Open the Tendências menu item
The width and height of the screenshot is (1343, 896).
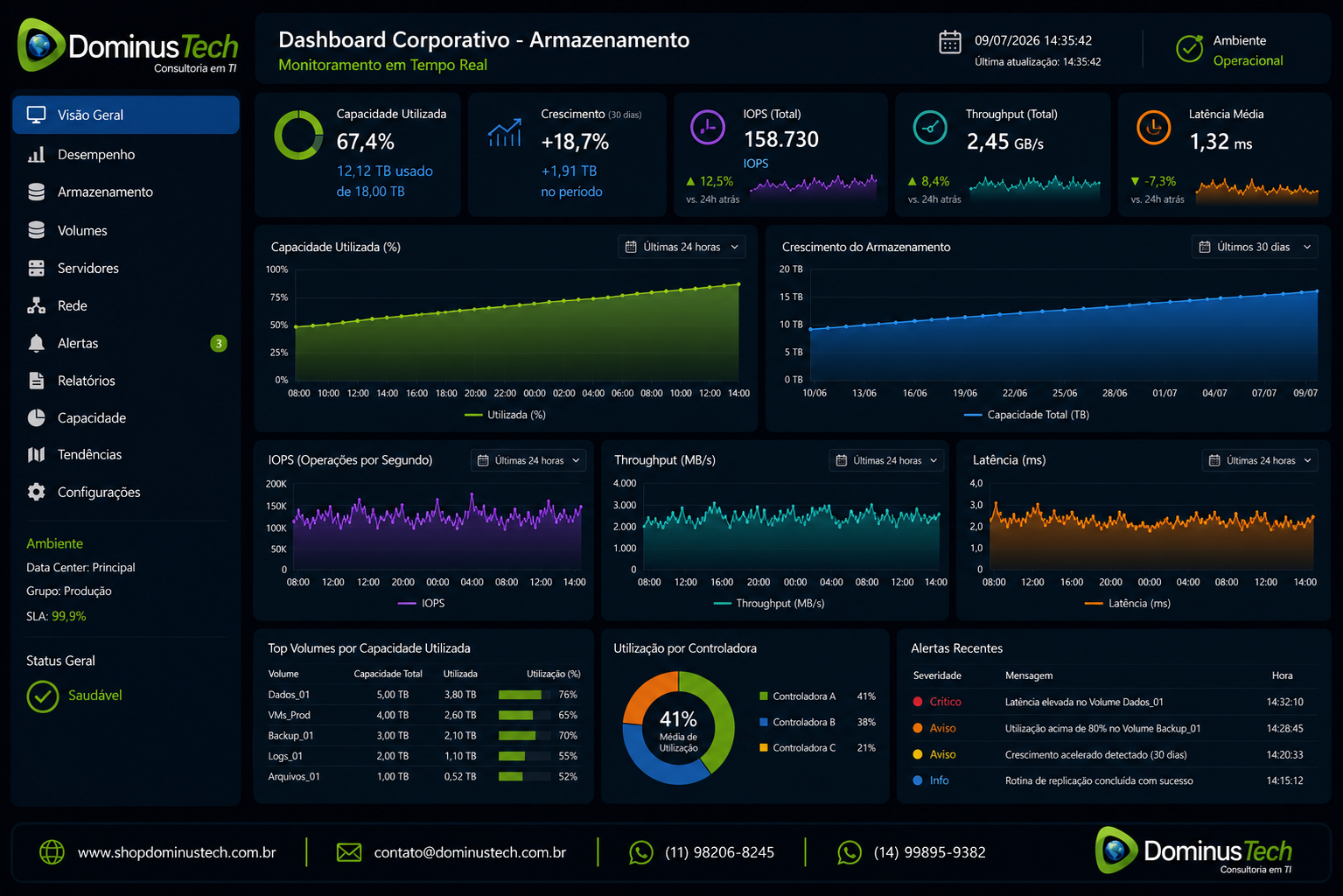coord(126,454)
